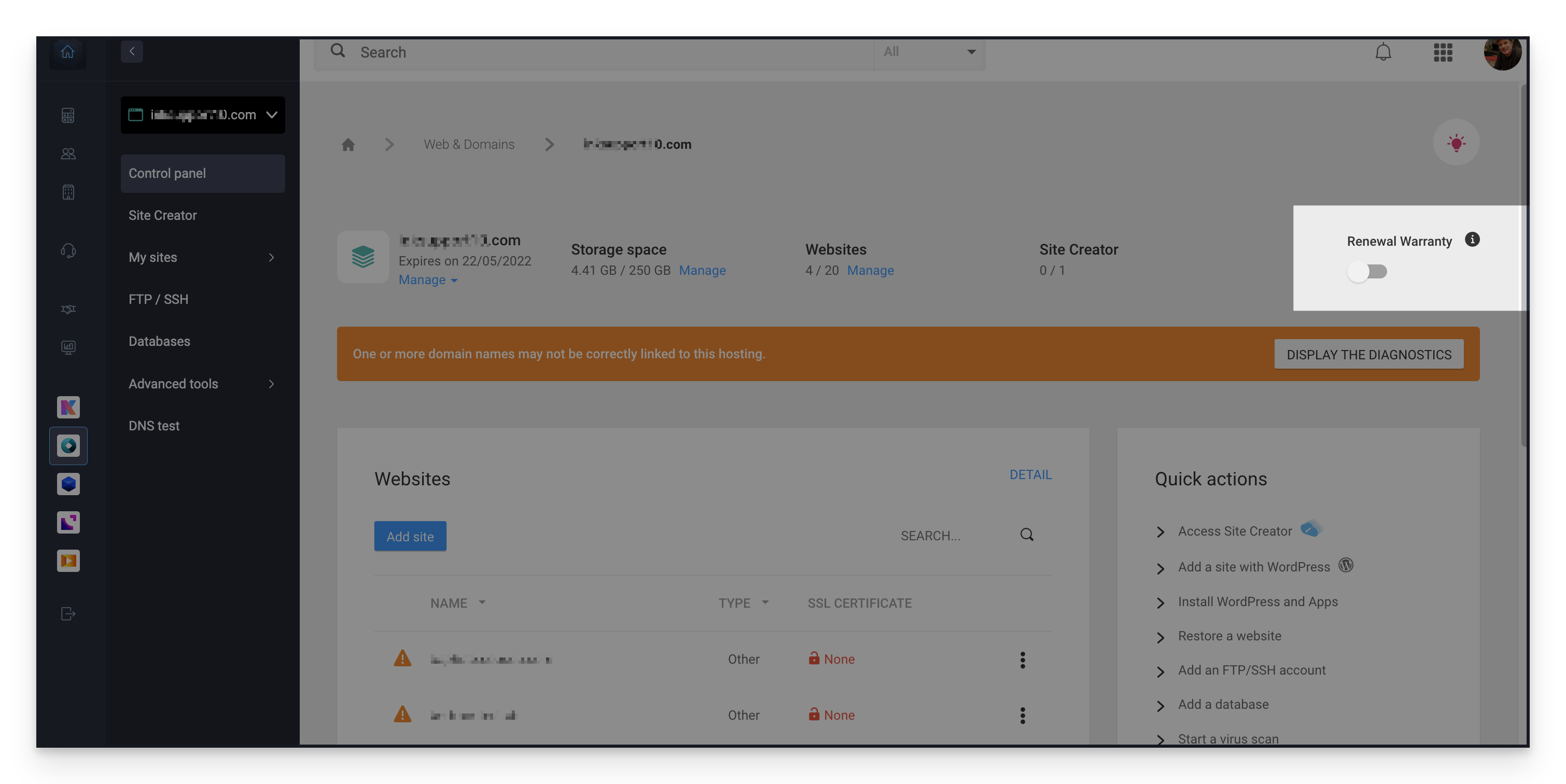
Task: Click the Add site button
Action: coord(410,537)
